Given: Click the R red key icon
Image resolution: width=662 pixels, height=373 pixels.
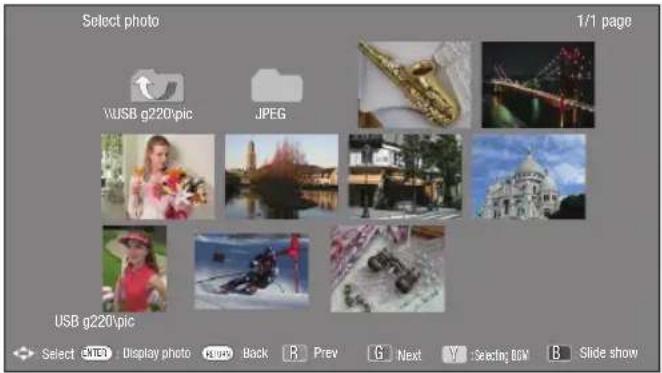Looking at the screenshot, I should [294, 353].
